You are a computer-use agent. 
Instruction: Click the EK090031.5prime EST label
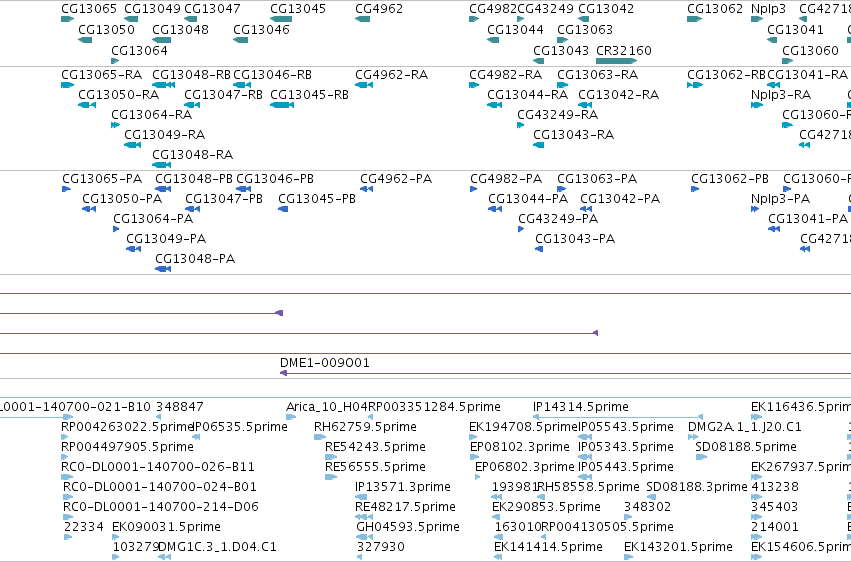[167, 527]
